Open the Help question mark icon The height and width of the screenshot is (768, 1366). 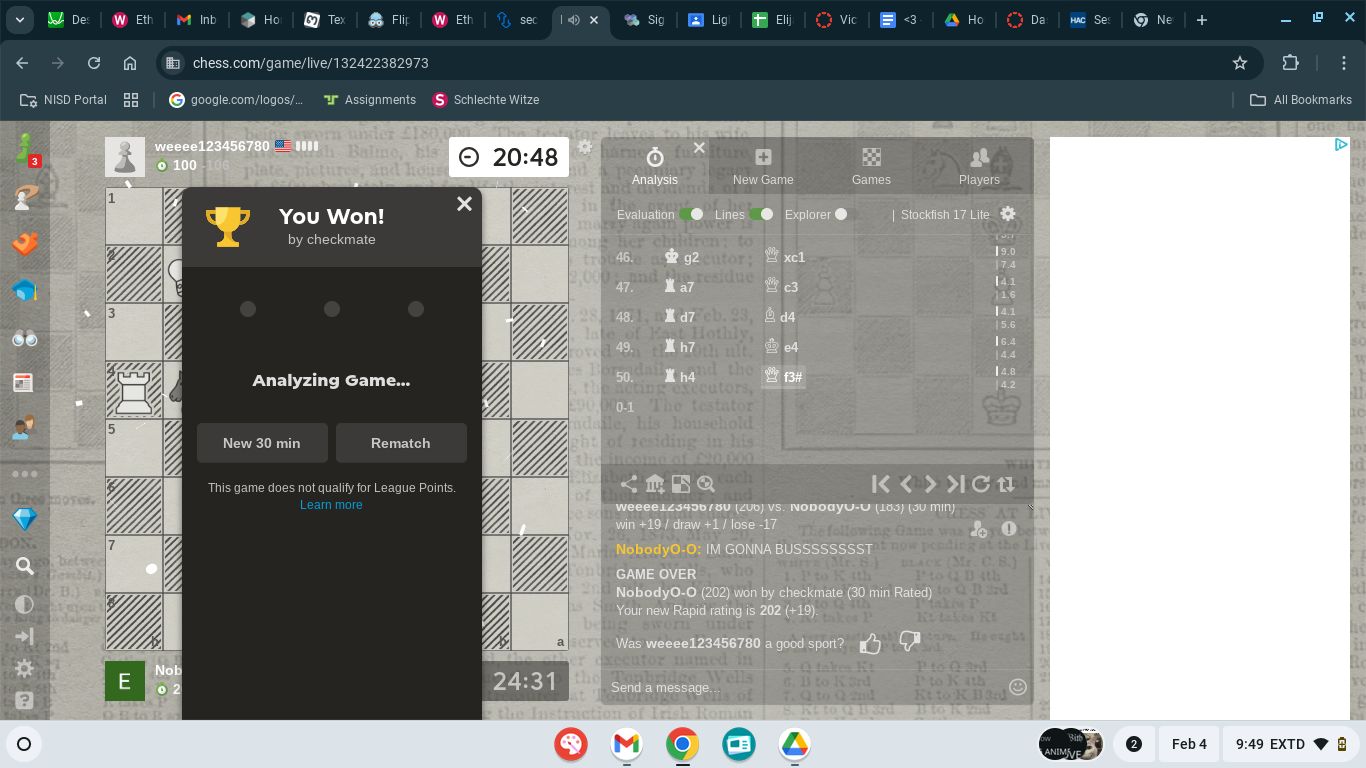tap(25, 700)
